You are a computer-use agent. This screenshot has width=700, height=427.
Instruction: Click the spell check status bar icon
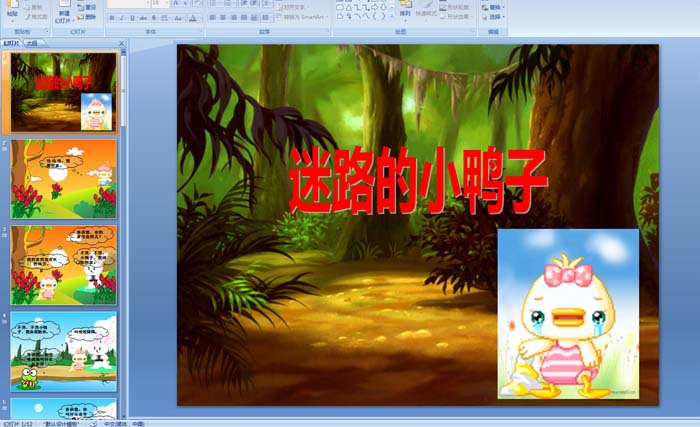[x=93, y=423]
